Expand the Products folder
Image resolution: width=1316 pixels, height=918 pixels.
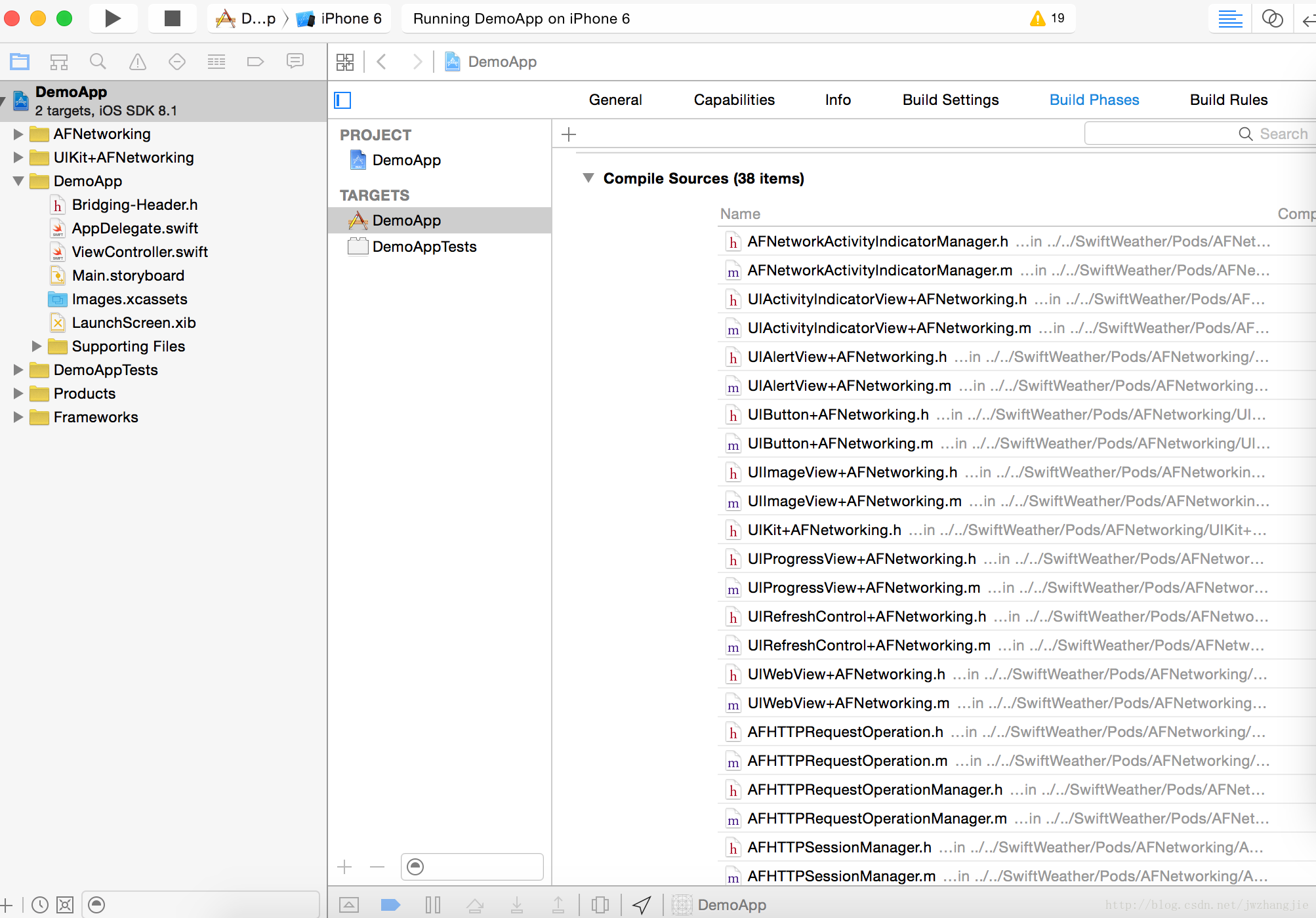[x=18, y=393]
